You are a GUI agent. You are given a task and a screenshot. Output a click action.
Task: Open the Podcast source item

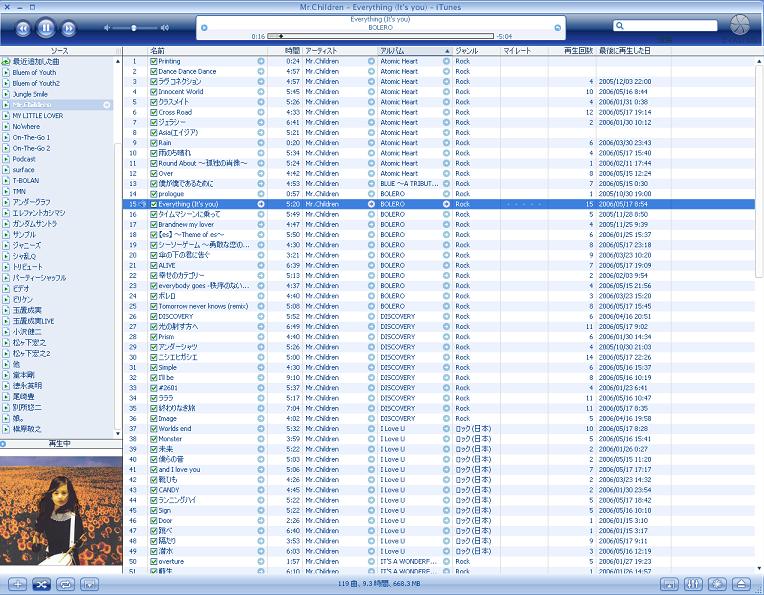point(24,159)
